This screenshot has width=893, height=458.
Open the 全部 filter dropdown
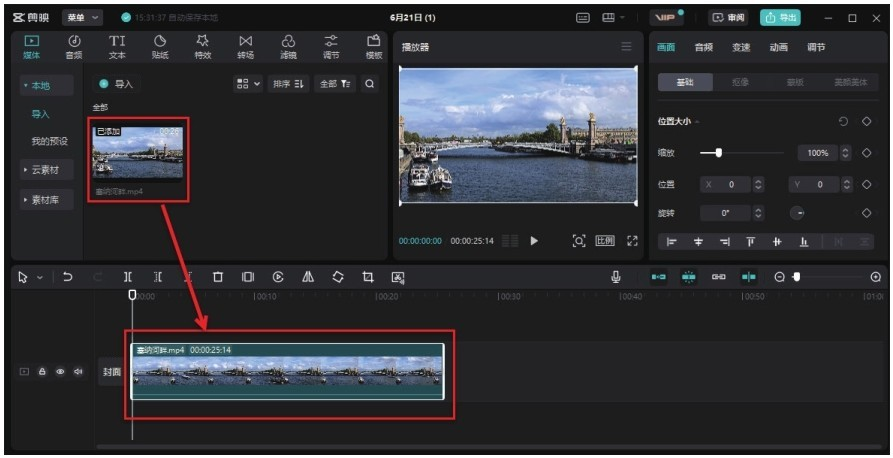(335, 84)
